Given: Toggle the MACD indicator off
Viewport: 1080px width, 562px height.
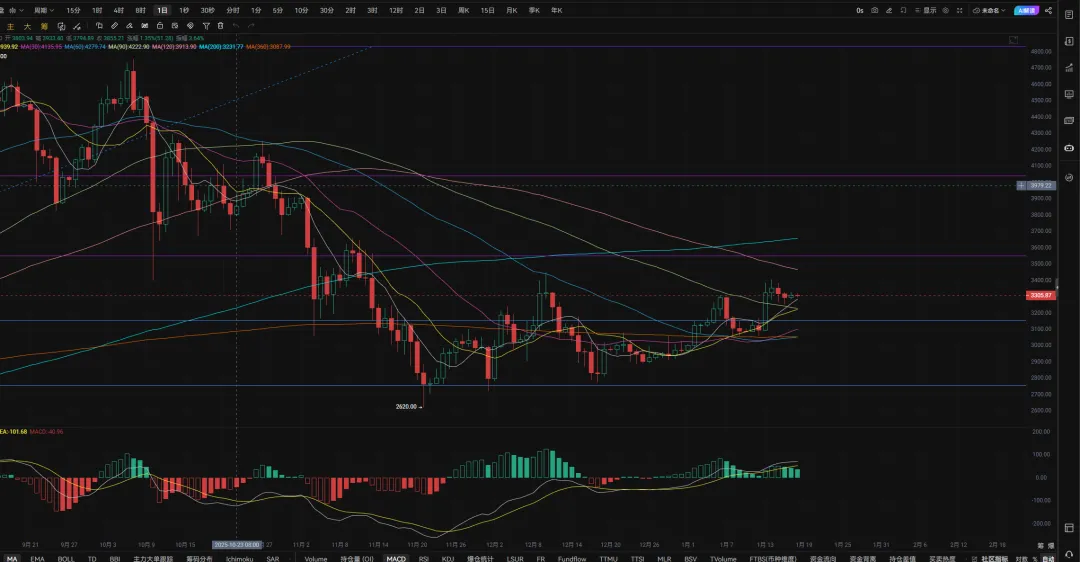Looking at the screenshot, I should coord(396,559).
